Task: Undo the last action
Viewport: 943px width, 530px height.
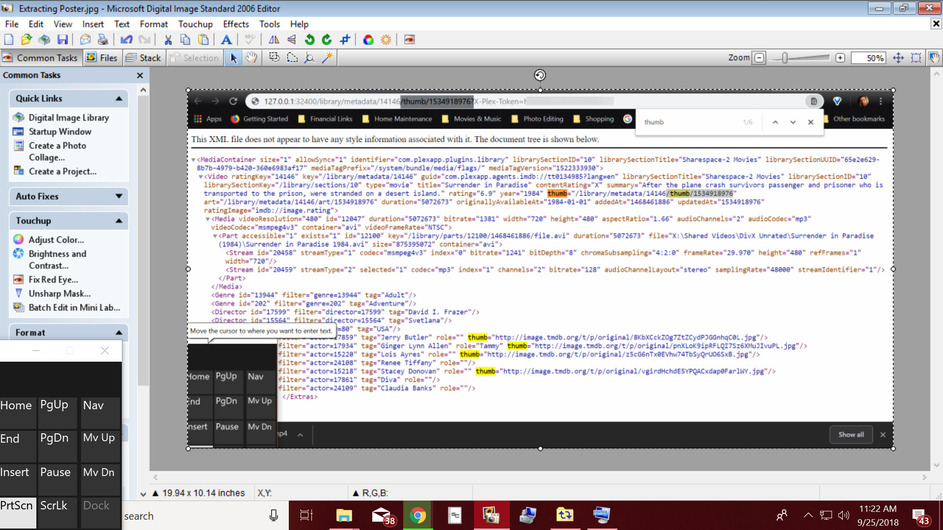Action: pyautogui.click(x=126, y=40)
